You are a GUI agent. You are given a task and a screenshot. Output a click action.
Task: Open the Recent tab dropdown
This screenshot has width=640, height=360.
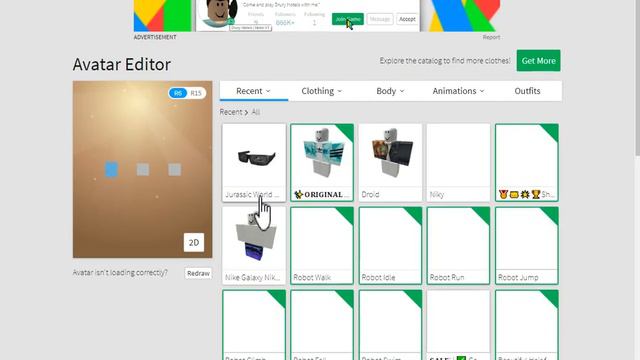click(253, 91)
